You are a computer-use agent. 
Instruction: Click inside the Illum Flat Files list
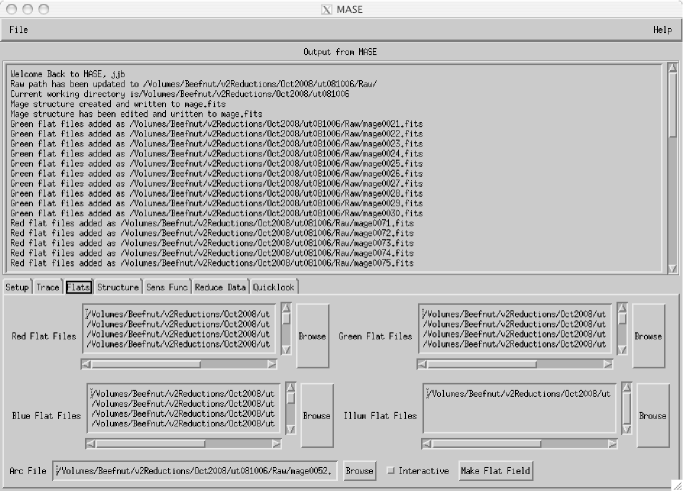tap(519, 408)
